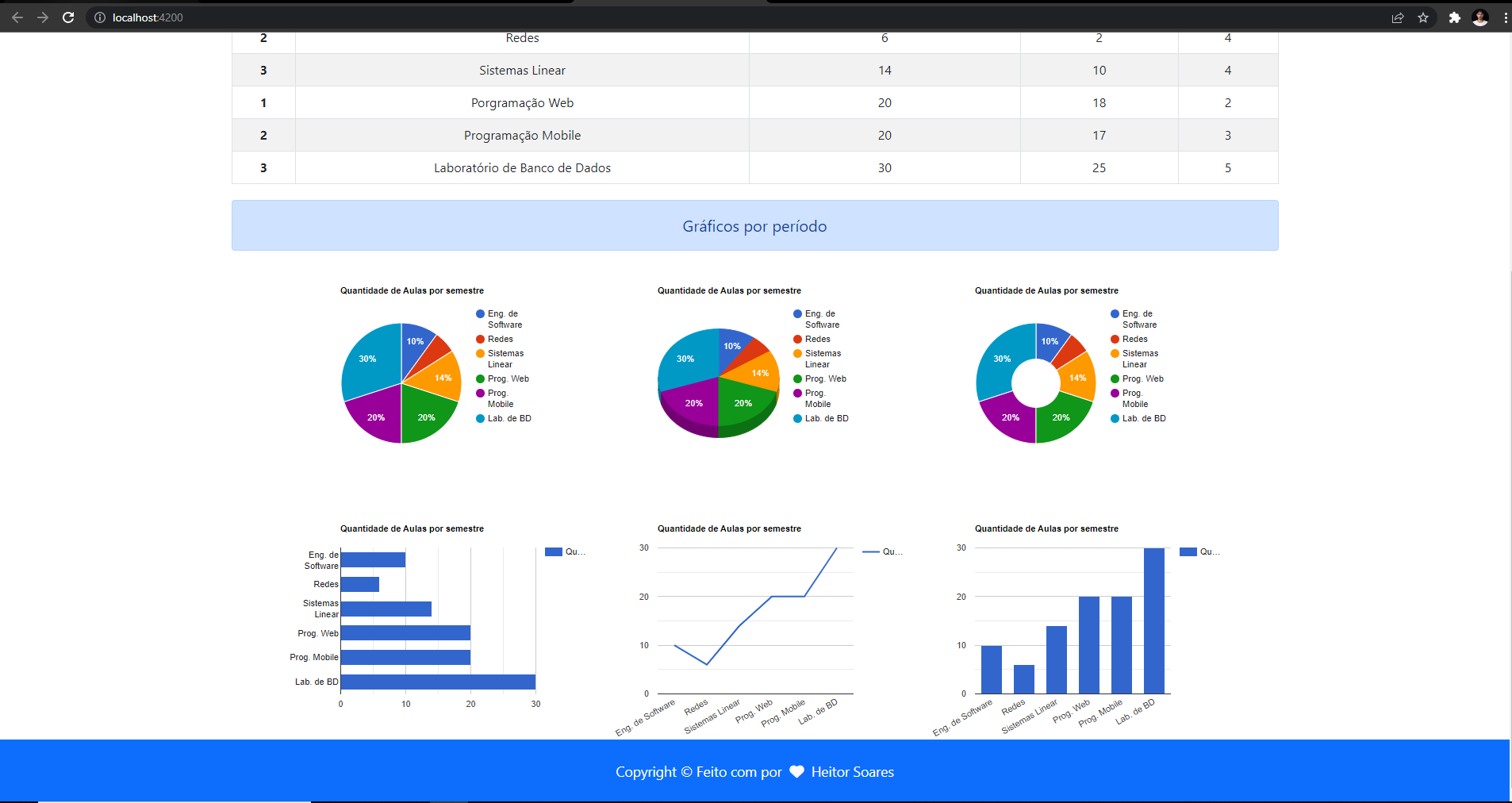The height and width of the screenshot is (803, 1512).
Task: Click the Sistemas Linear column in column chart
Action: point(1057,659)
